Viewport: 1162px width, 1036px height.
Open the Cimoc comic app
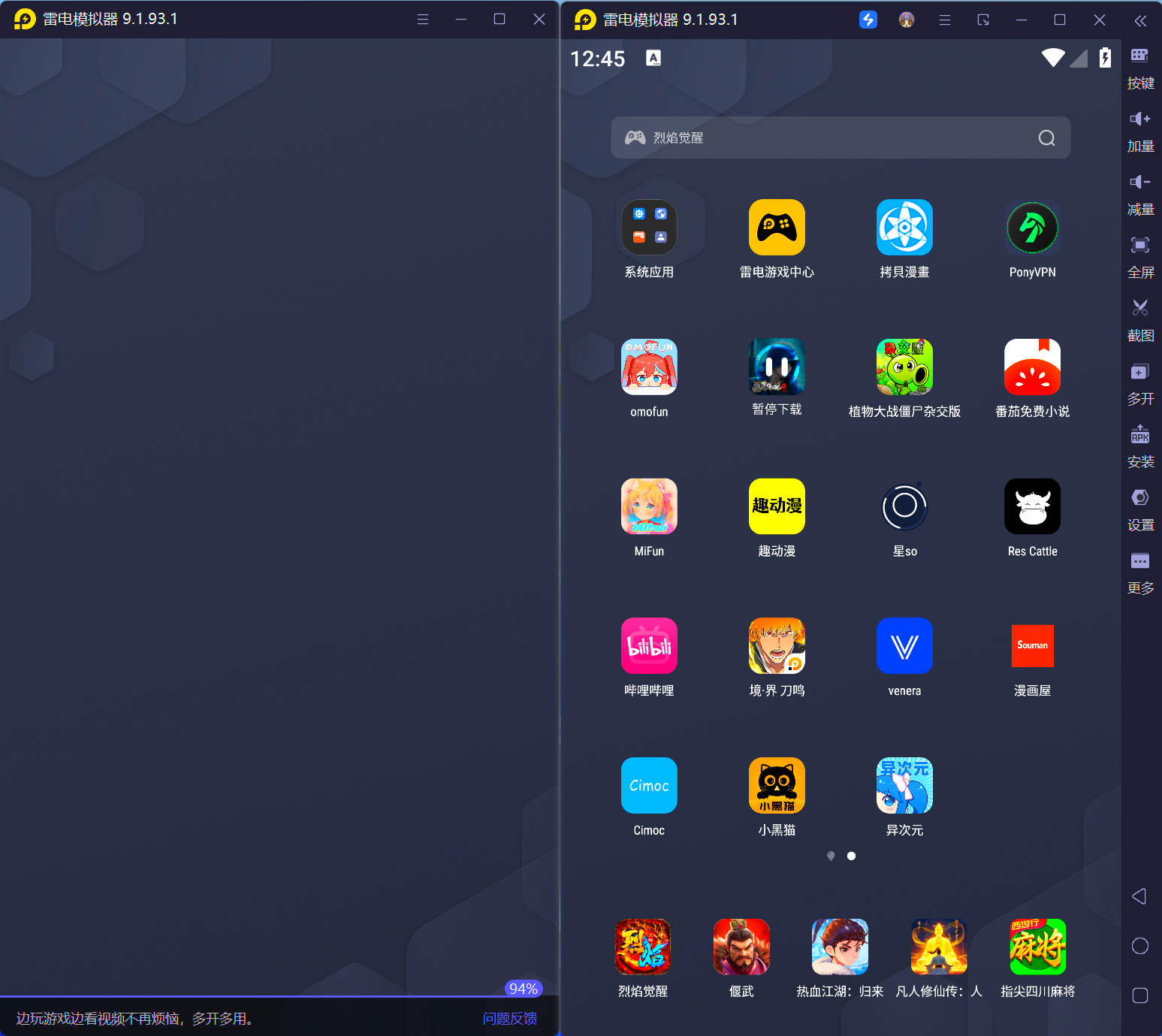(x=649, y=785)
